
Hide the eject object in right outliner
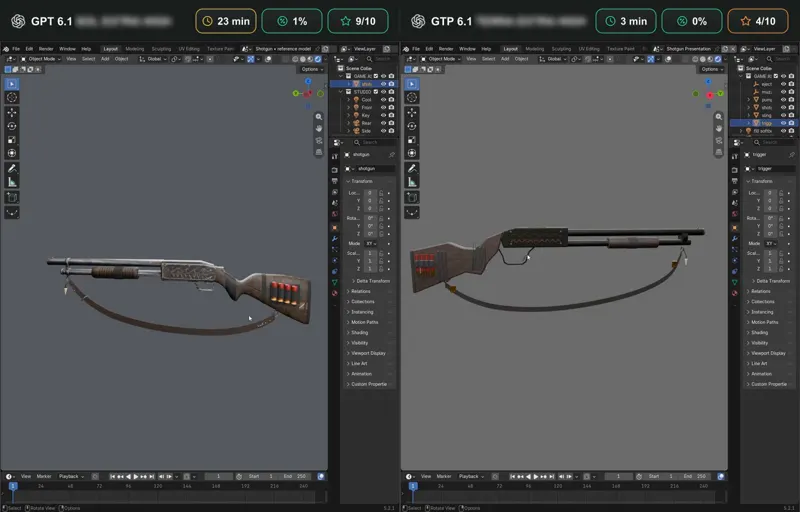pyautogui.click(x=784, y=84)
